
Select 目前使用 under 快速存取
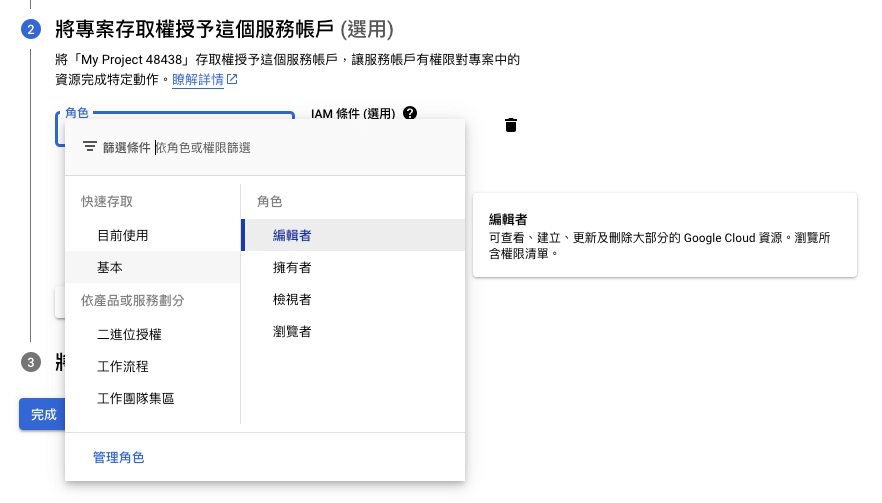[122, 236]
